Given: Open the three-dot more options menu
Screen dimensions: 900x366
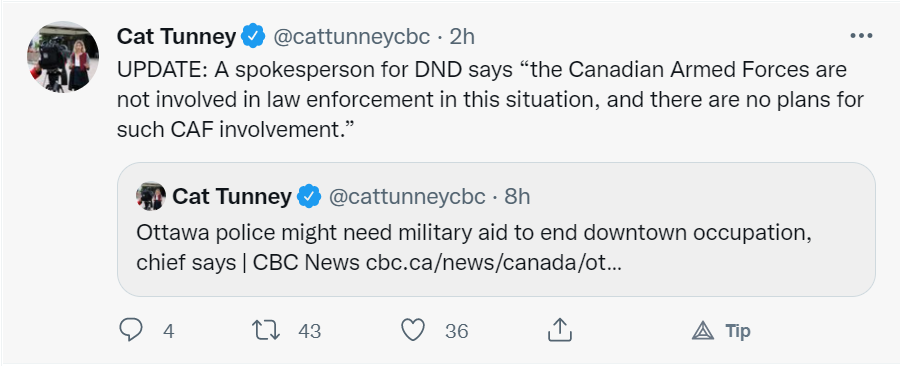Looking at the screenshot, I should point(861,36).
